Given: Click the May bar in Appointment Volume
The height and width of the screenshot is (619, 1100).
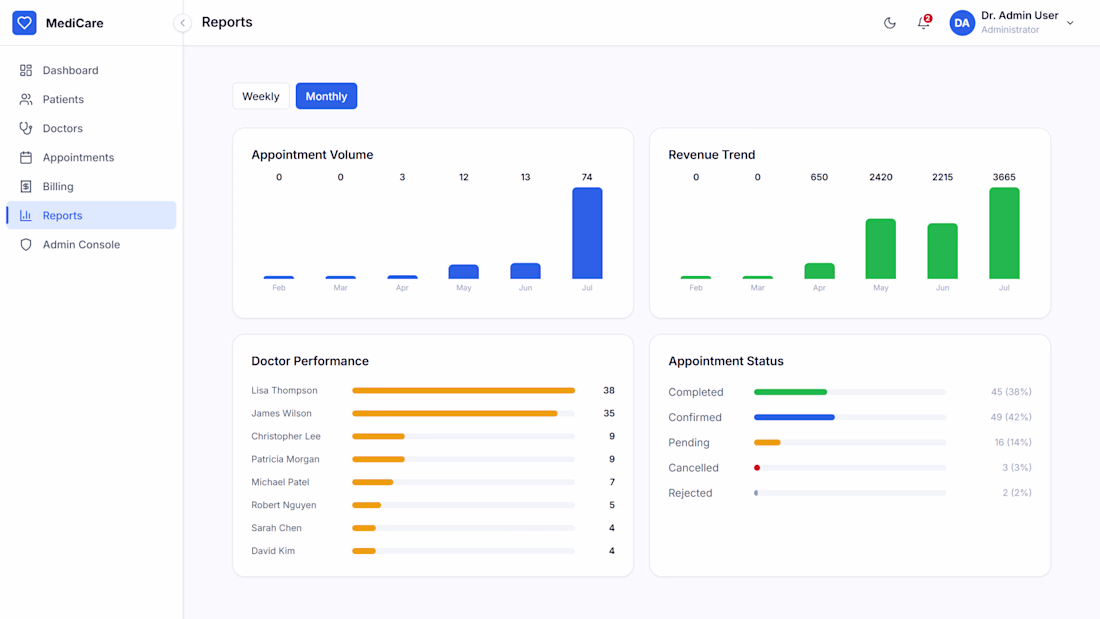Looking at the screenshot, I should point(464,272).
